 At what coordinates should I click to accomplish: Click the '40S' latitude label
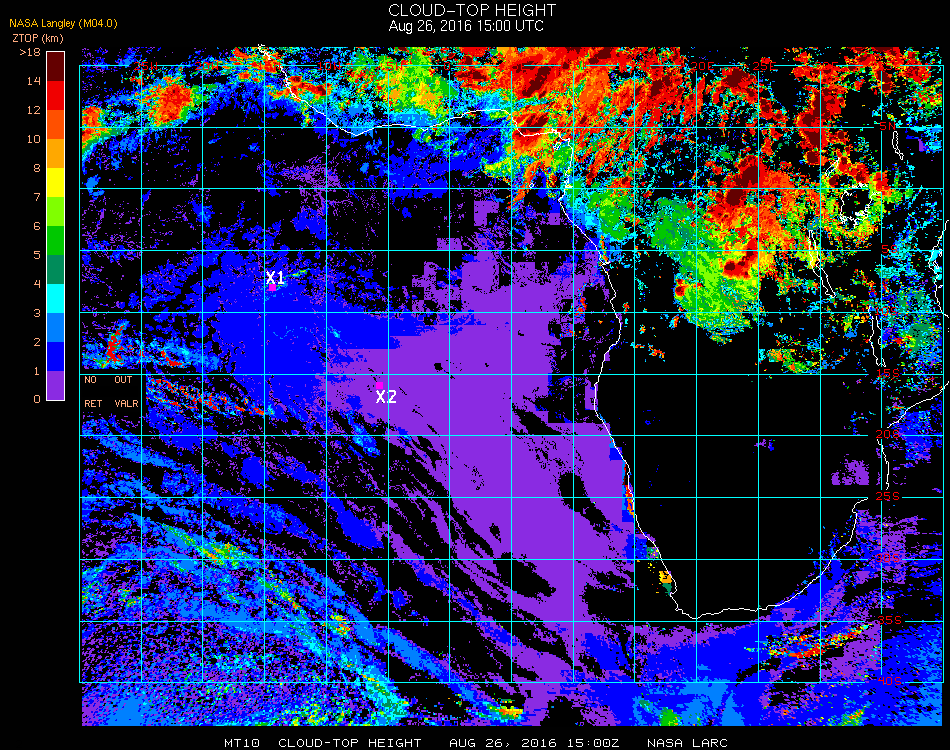click(890, 681)
